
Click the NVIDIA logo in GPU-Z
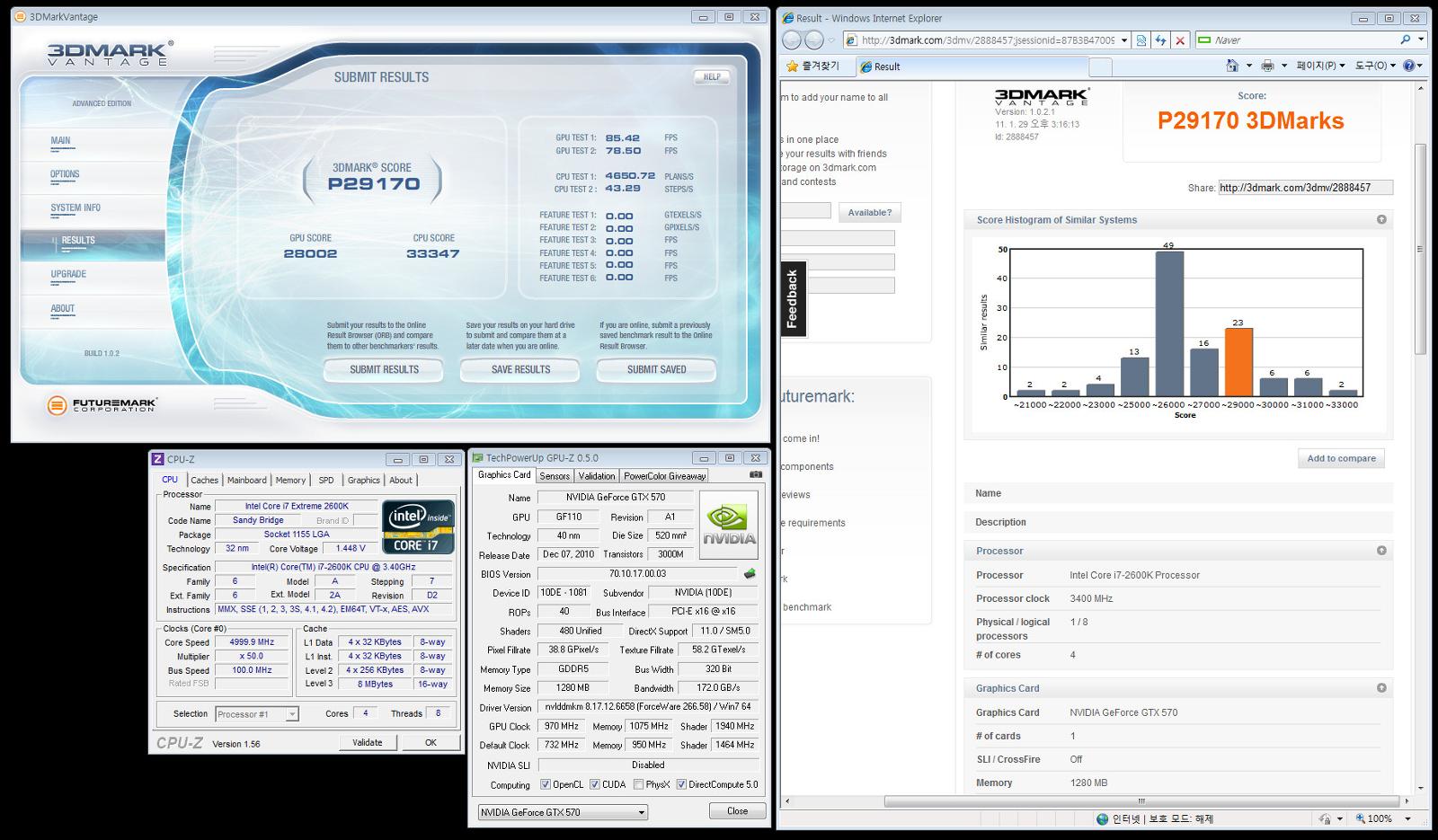tap(729, 524)
